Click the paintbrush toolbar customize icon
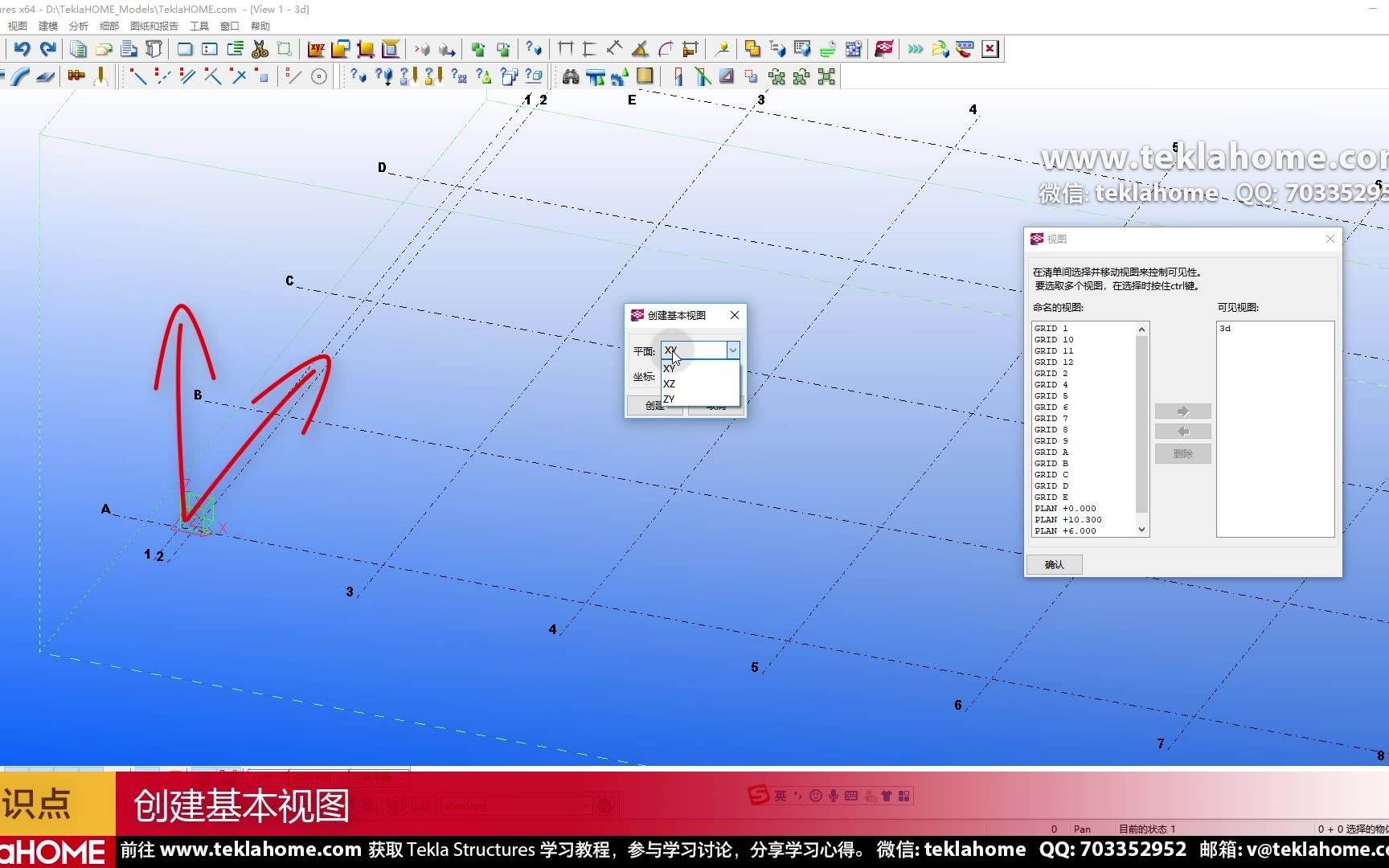 click(x=965, y=49)
